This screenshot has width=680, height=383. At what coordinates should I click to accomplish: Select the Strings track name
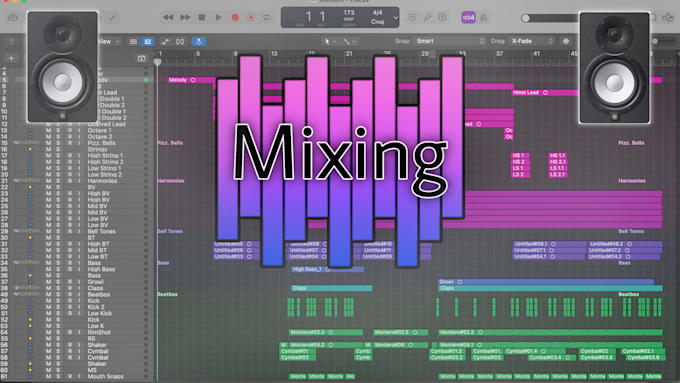pyautogui.click(x=98, y=149)
